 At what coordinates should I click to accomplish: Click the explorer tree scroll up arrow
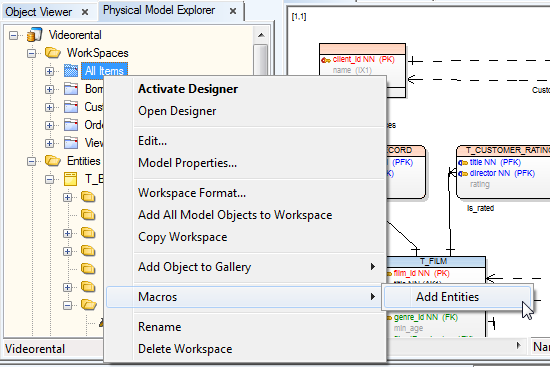[x=261, y=35]
